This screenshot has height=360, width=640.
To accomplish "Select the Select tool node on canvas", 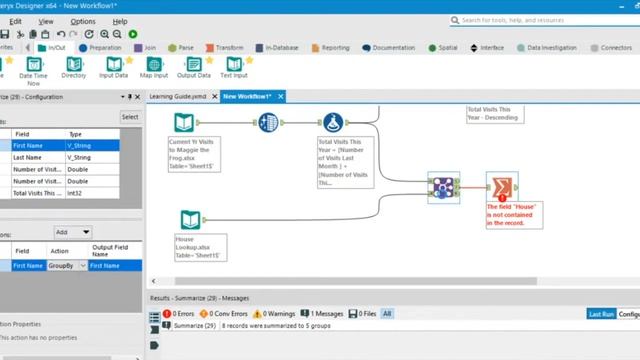I will tap(268, 122).
